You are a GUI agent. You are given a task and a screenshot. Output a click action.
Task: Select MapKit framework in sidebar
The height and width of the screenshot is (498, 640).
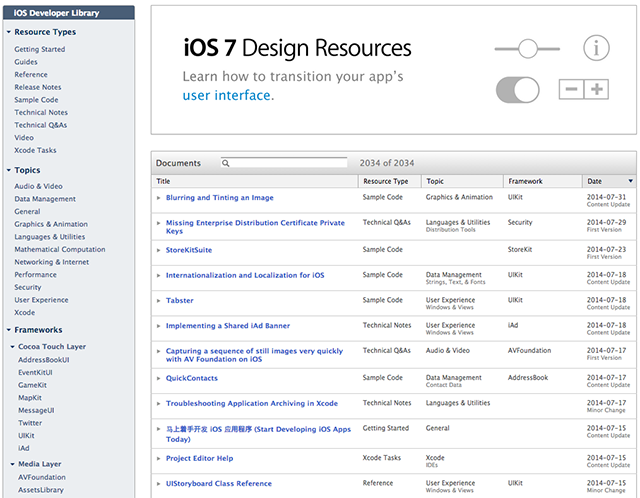point(30,398)
